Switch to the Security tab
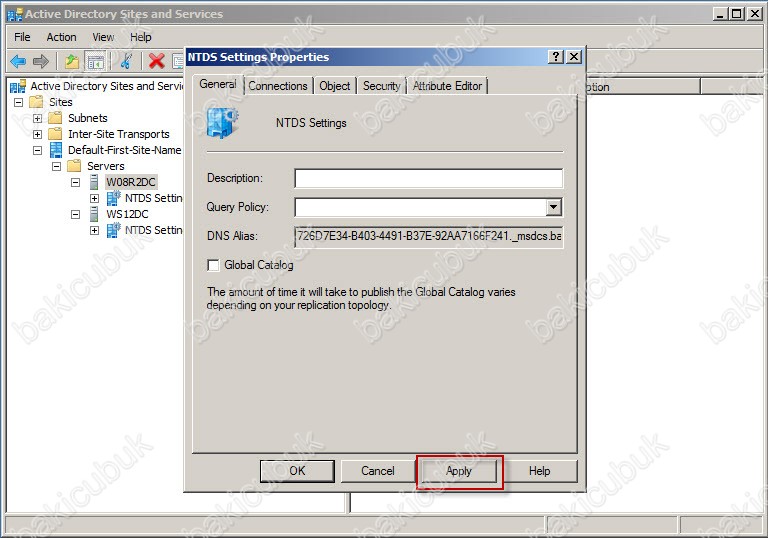 [382, 86]
